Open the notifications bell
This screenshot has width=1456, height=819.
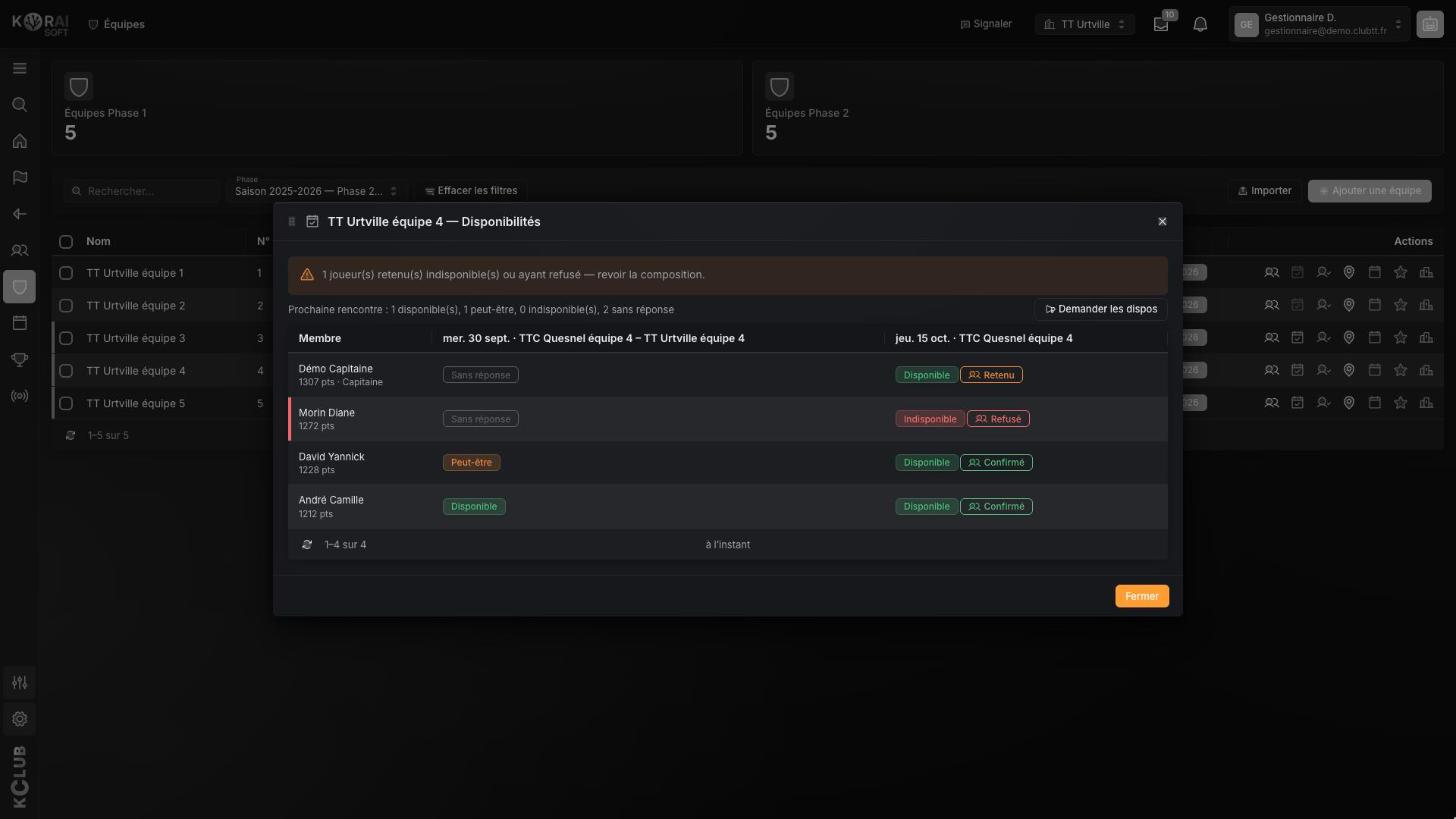click(x=1200, y=24)
